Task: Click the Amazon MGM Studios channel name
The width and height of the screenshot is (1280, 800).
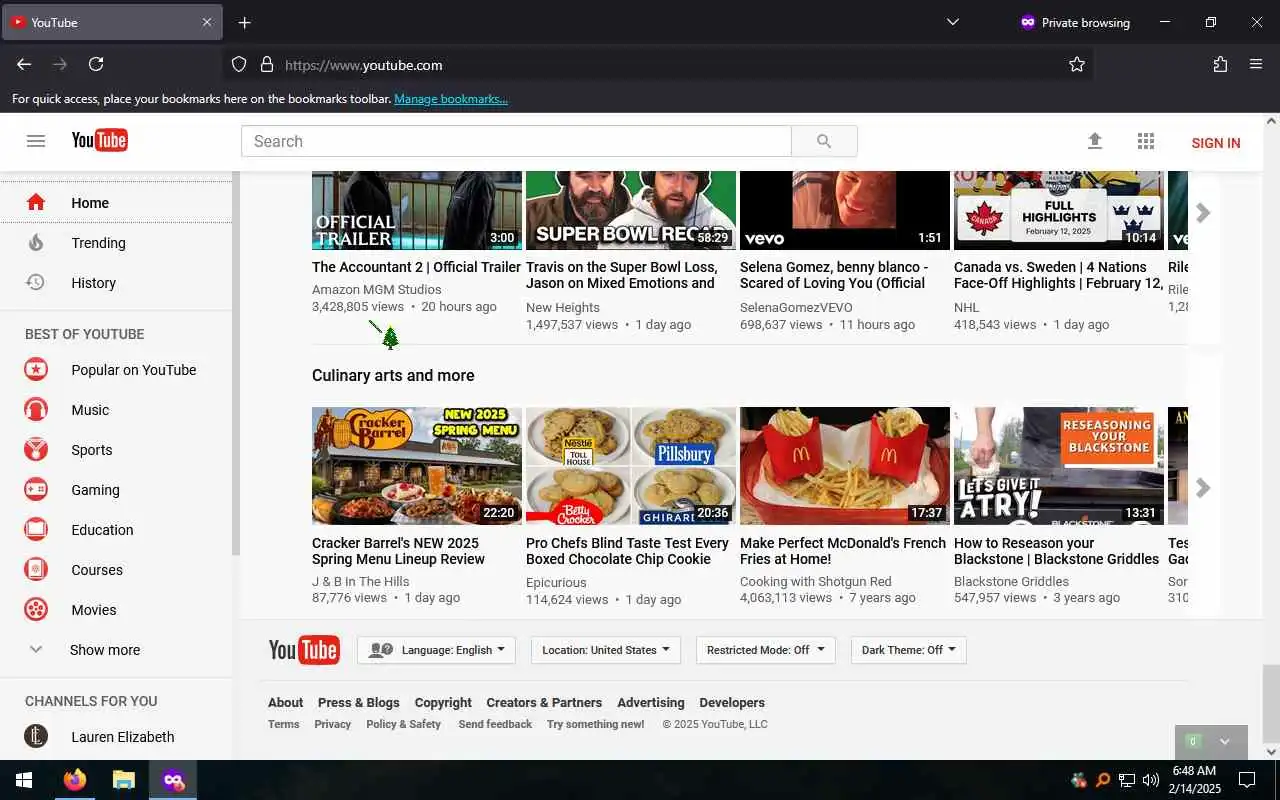Action: tap(376, 289)
